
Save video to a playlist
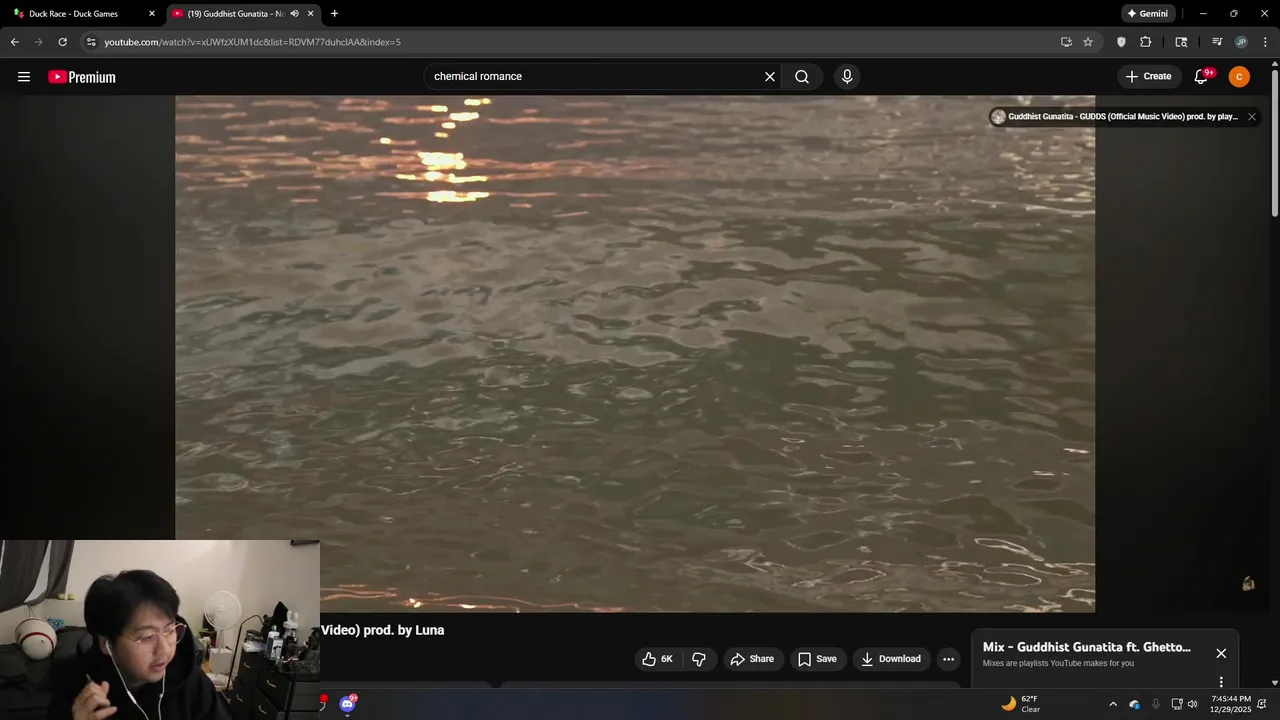point(817,659)
